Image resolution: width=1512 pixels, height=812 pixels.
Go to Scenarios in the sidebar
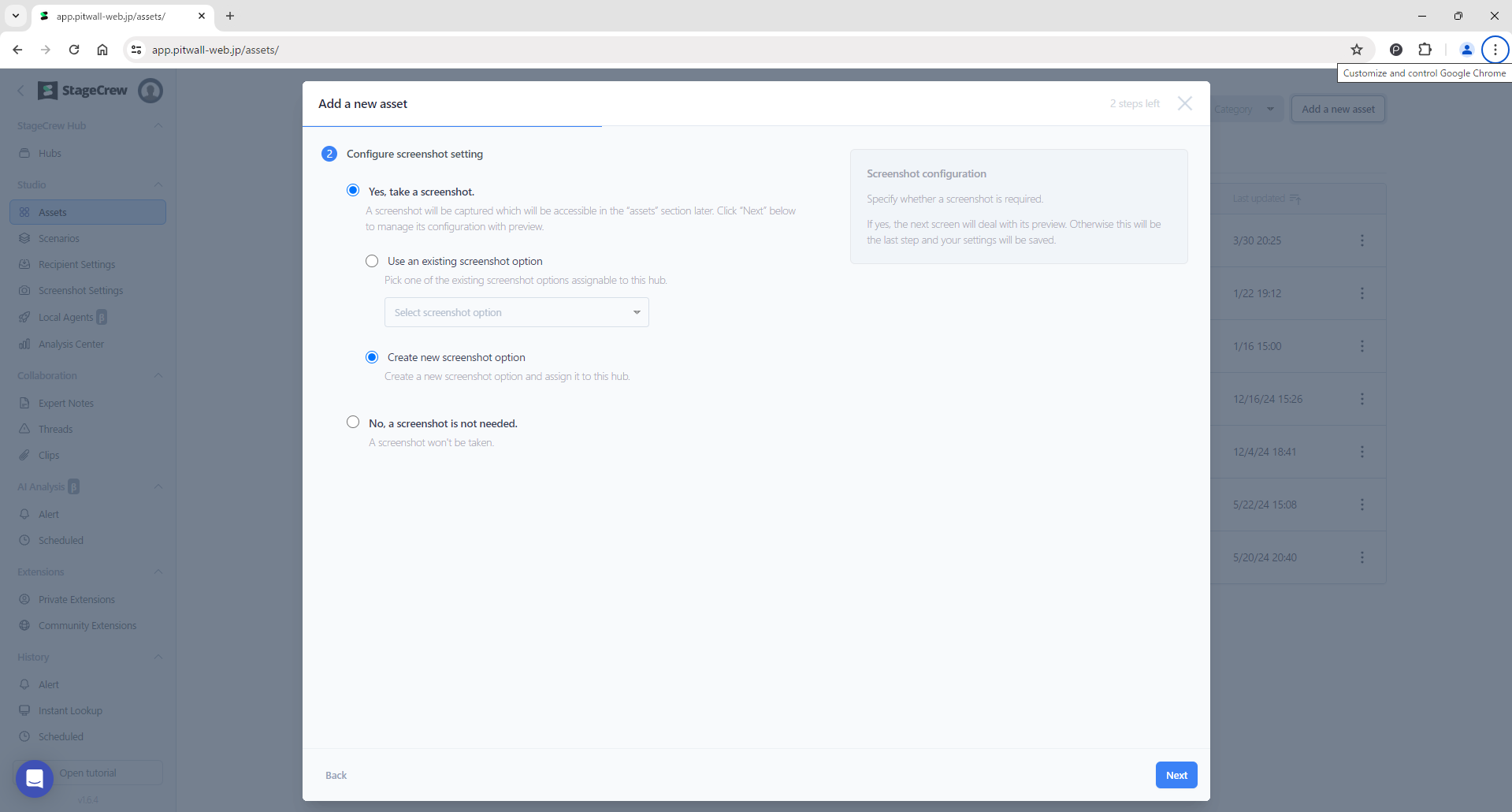(x=59, y=238)
